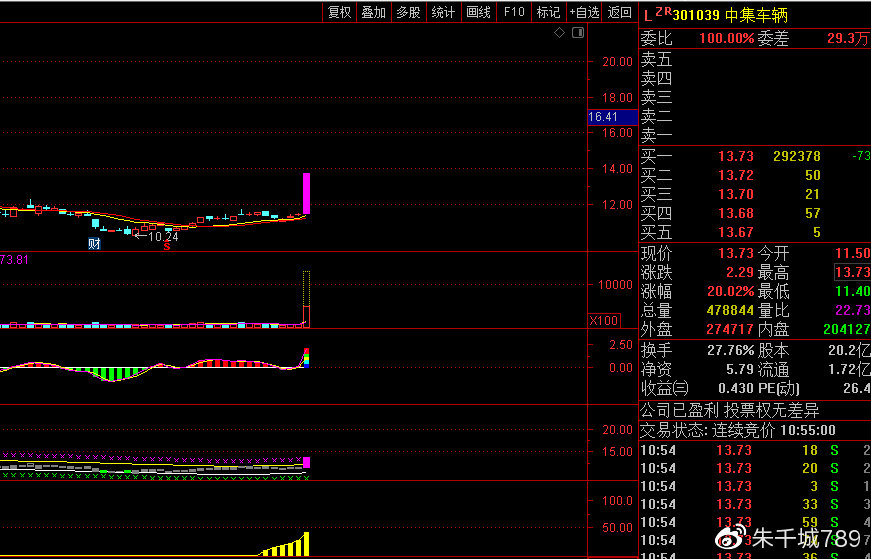Click the 返回 back button
Image resolution: width=871 pixels, height=559 pixels.
click(x=620, y=12)
